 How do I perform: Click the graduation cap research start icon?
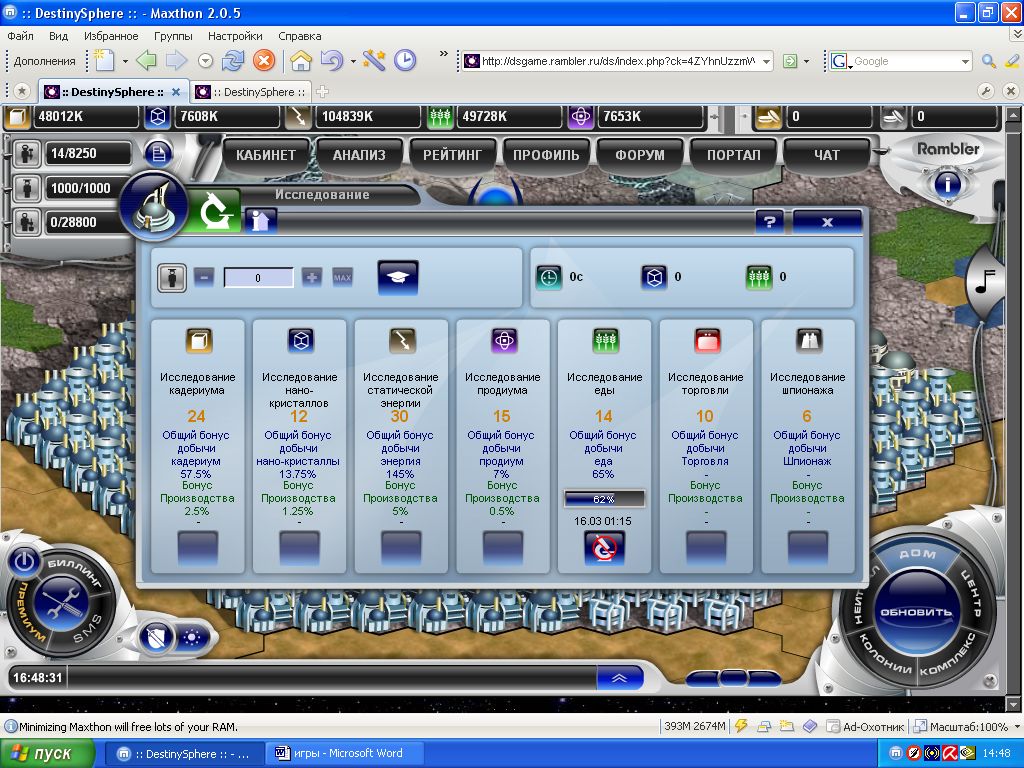pos(398,277)
